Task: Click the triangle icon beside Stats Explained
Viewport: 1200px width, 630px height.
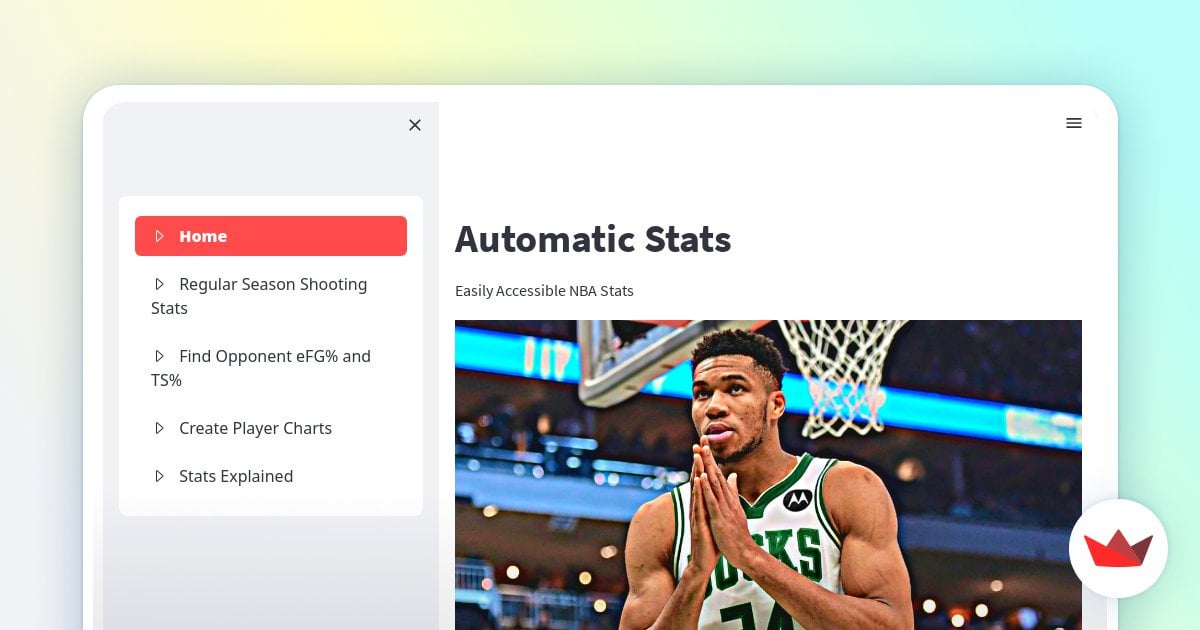Action: [x=159, y=476]
